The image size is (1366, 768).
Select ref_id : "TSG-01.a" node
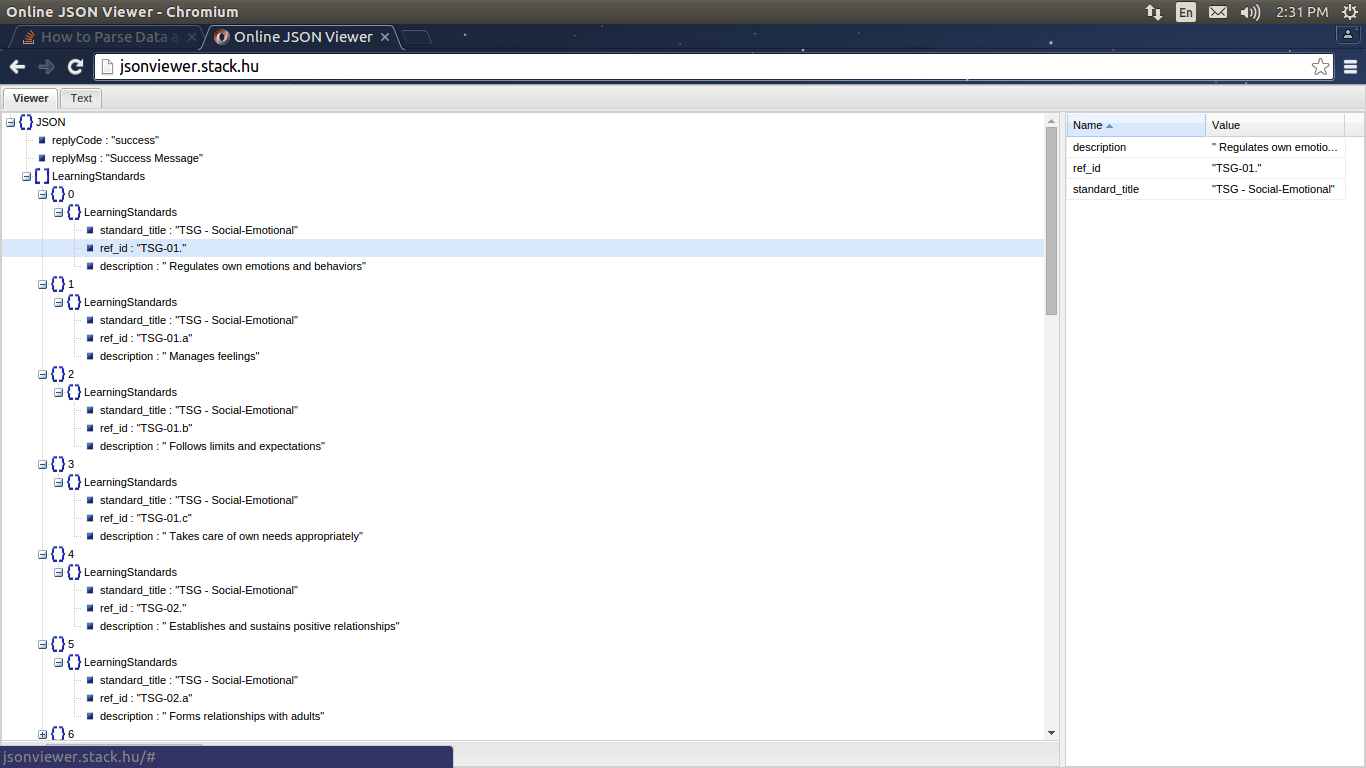point(146,338)
